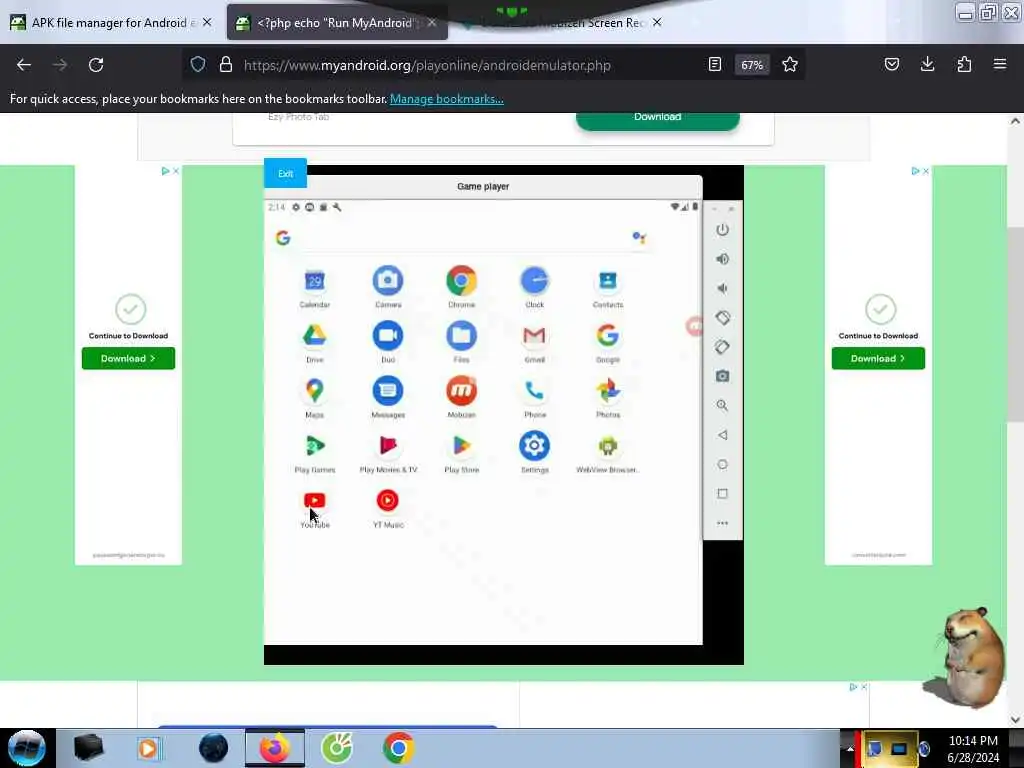1024x768 pixels.
Task: Switch to the APK file manager tab
Action: pos(112,23)
